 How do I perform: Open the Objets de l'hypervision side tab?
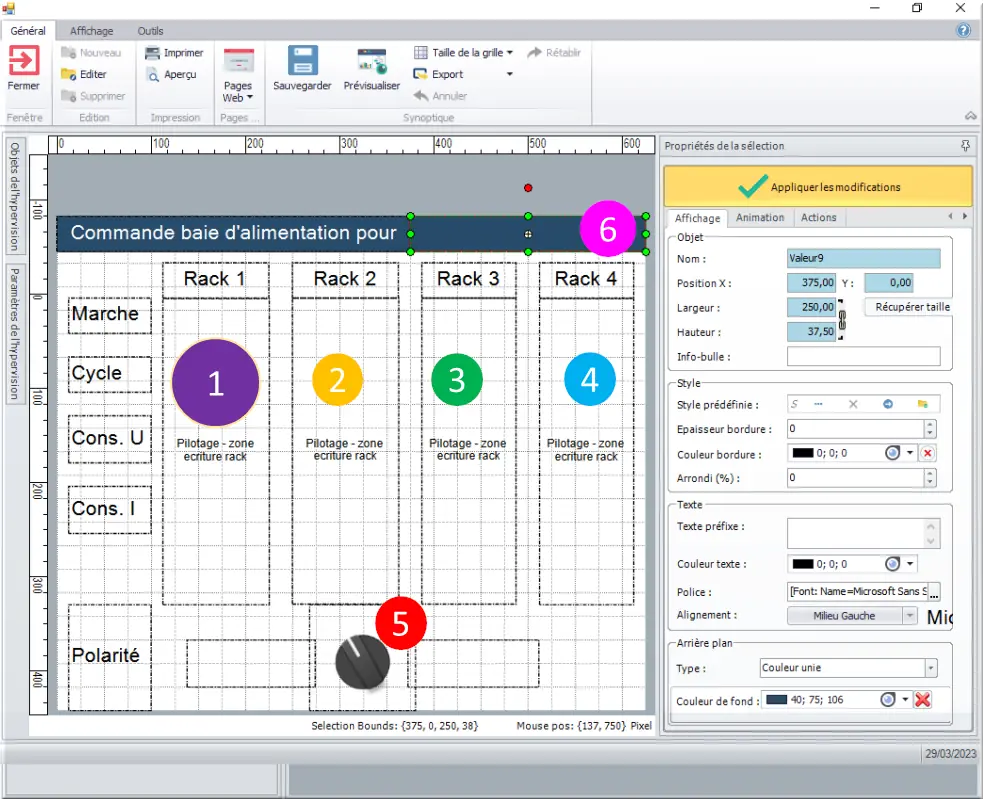click(x=14, y=196)
